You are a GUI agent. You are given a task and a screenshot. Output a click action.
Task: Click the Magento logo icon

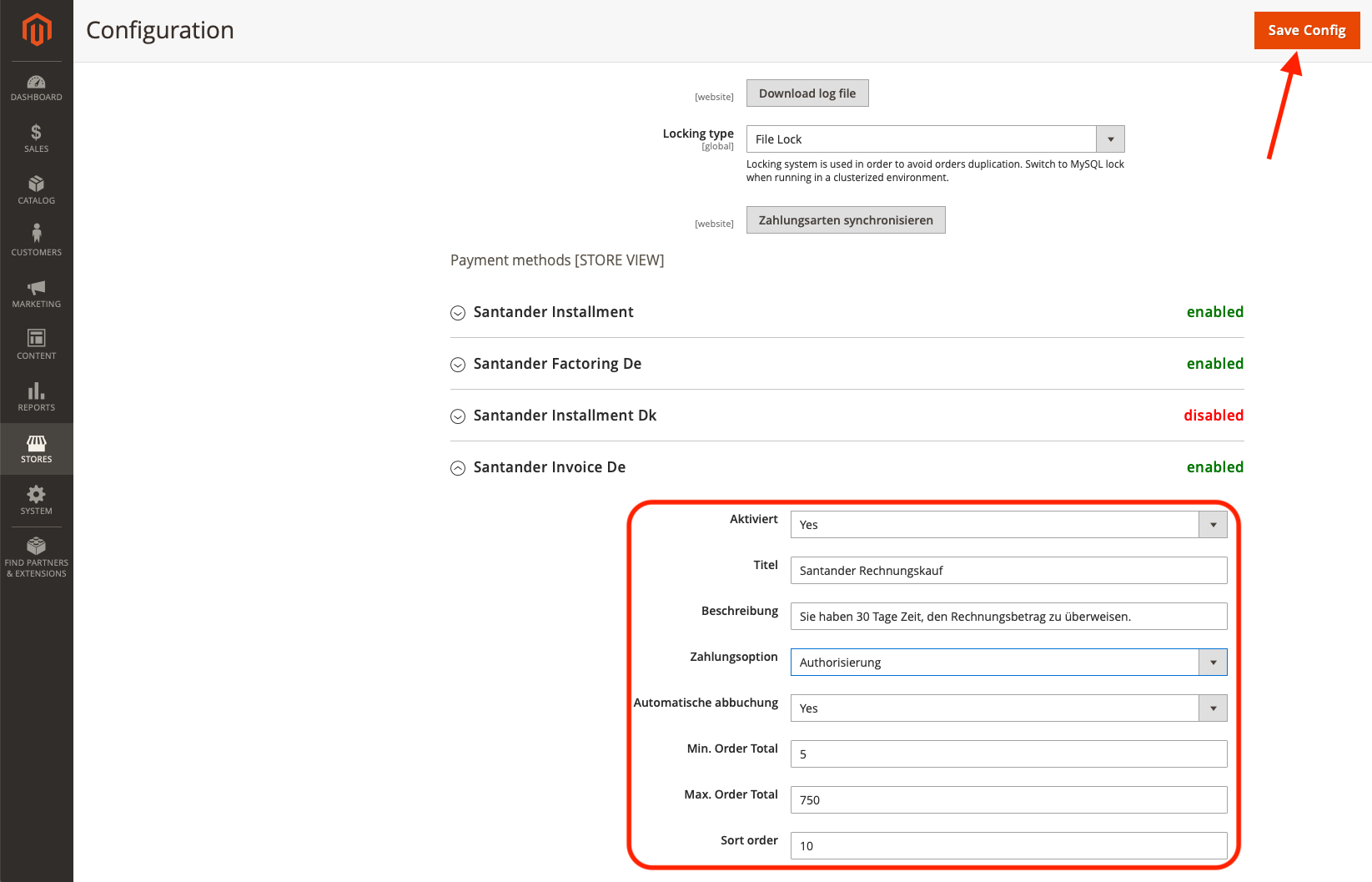click(x=37, y=30)
